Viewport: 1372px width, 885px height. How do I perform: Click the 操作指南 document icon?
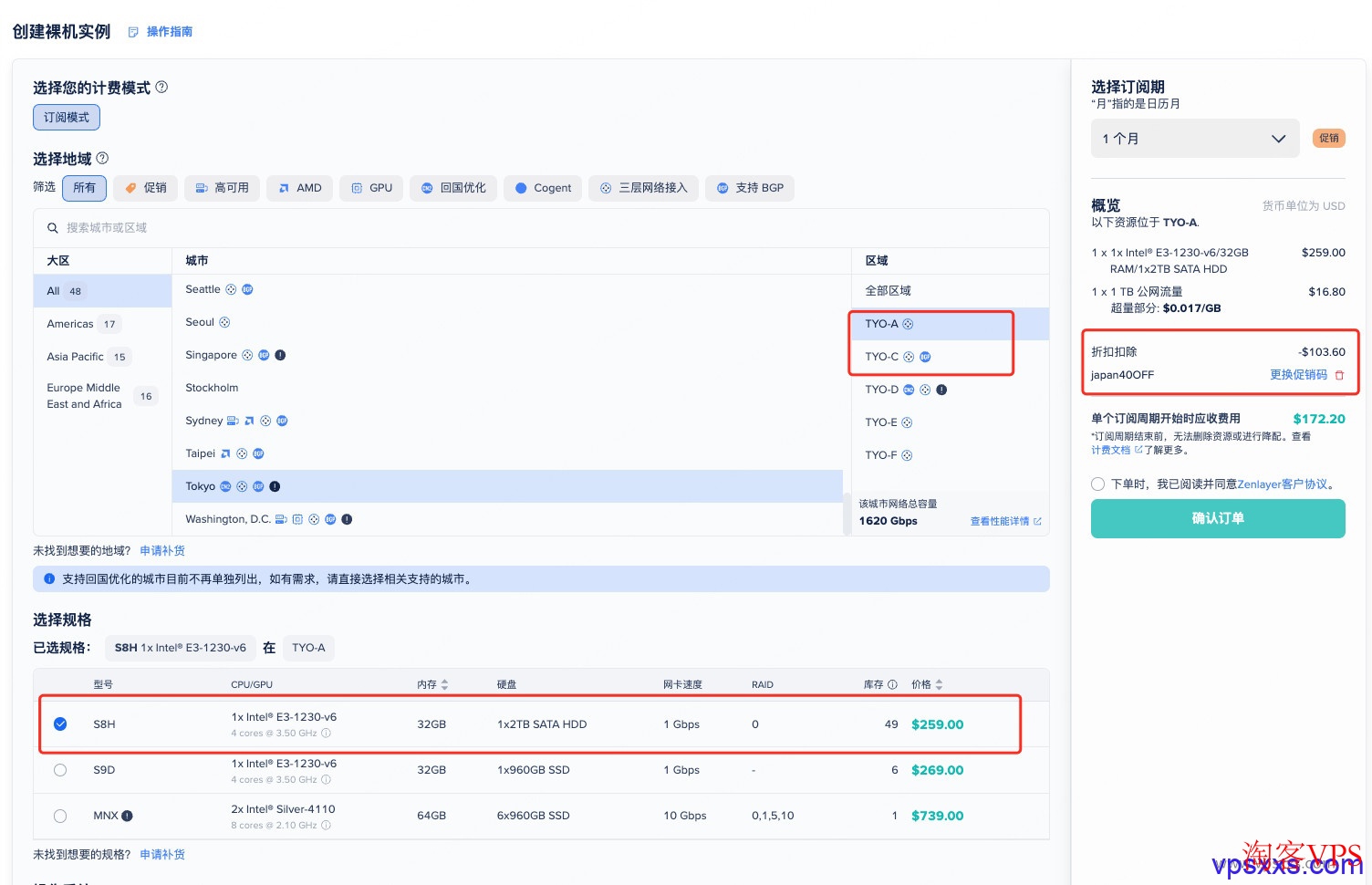pyautogui.click(x=132, y=31)
